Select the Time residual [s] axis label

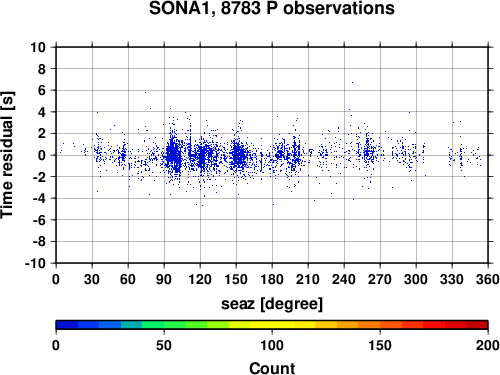(7, 155)
